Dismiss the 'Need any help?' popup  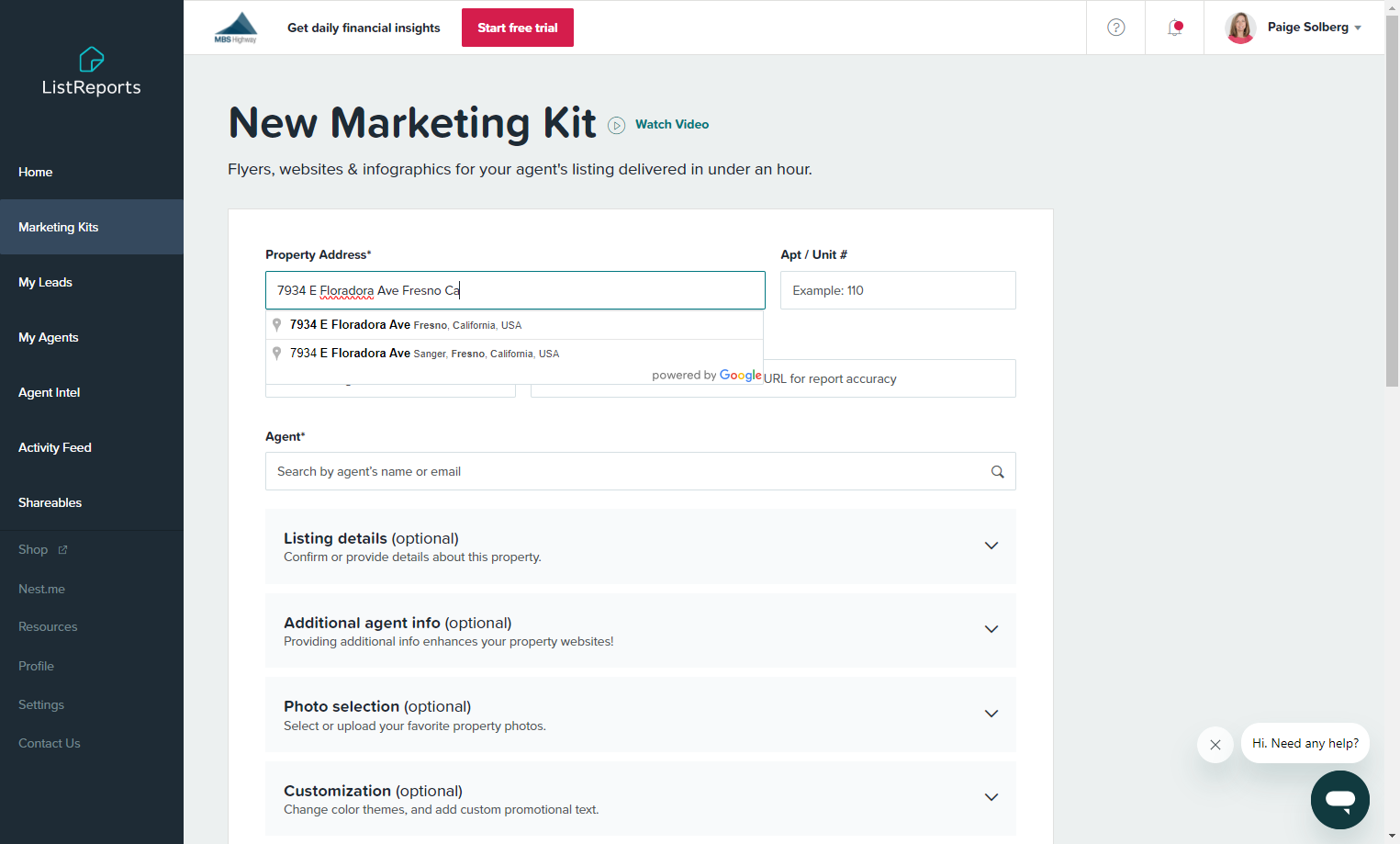(x=1215, y=745)
